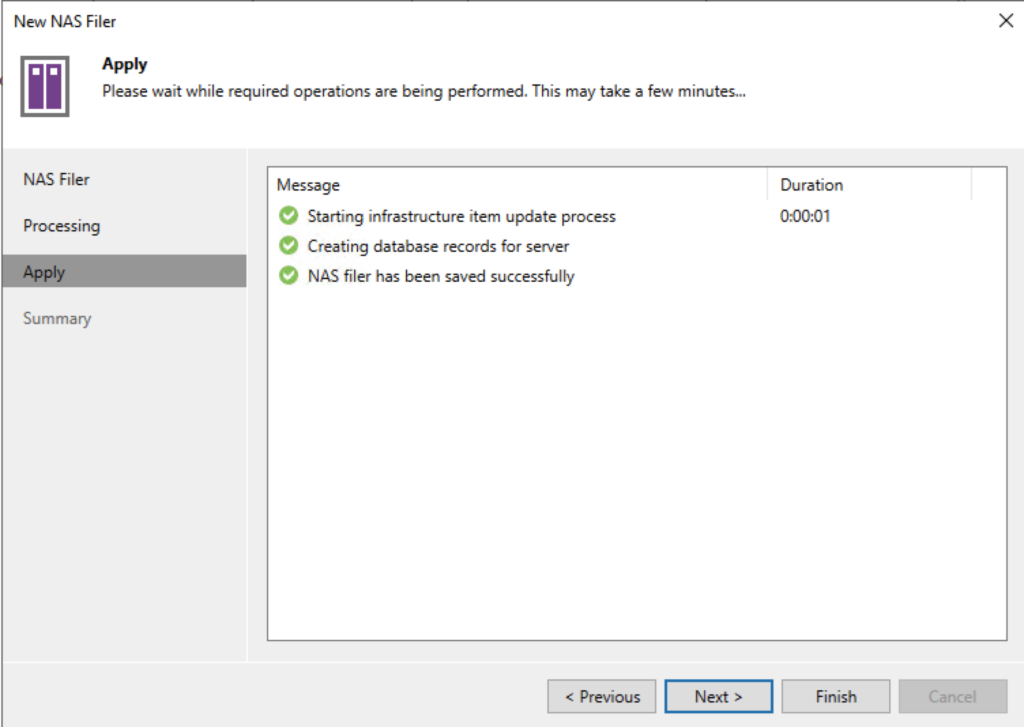1024x727 pixels.
Task: Click green check beside Starting infrastructure item update
Action: pyautogui.click(x=289, y=216)
